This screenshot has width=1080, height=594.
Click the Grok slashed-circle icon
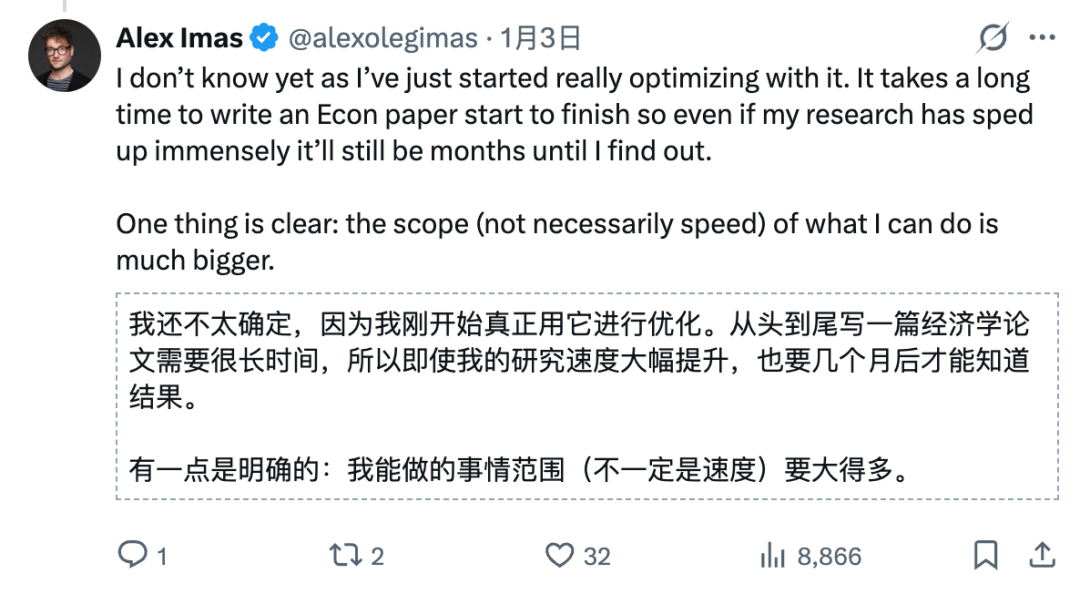(992, 39)
